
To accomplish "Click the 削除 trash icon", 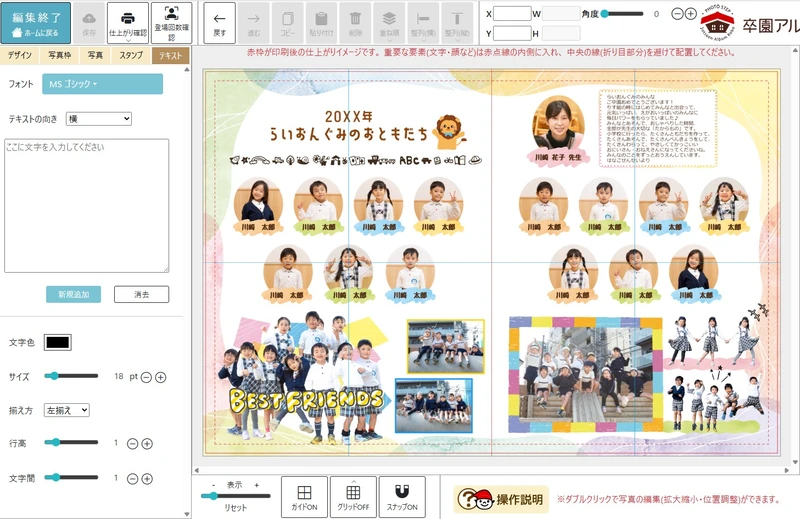I will click(x=355, y=23).
